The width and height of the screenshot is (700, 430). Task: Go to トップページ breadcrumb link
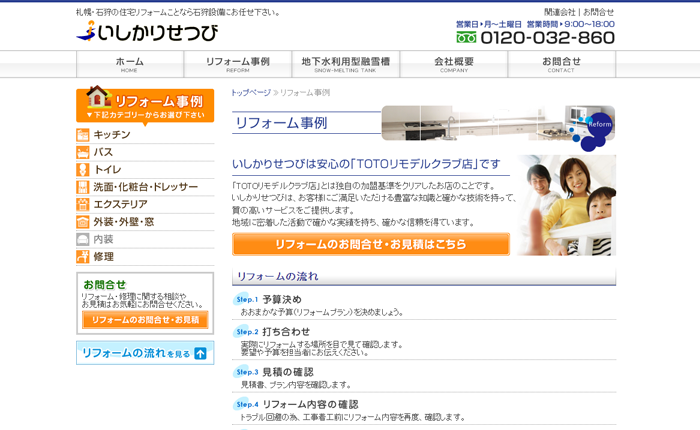coord(251,92)
